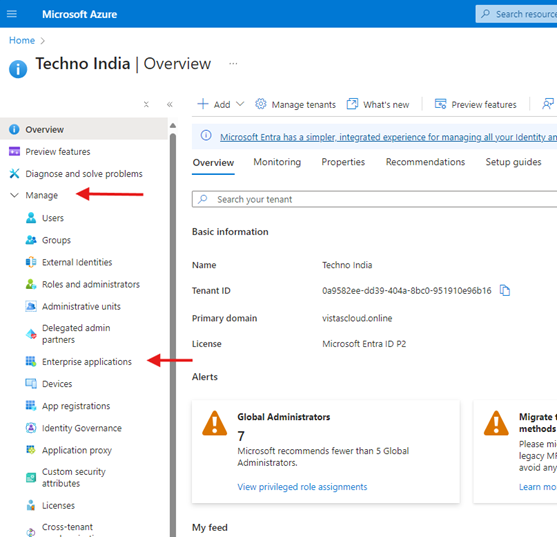Click the Groups people icon
557x537 pixels.
point(31,240)
